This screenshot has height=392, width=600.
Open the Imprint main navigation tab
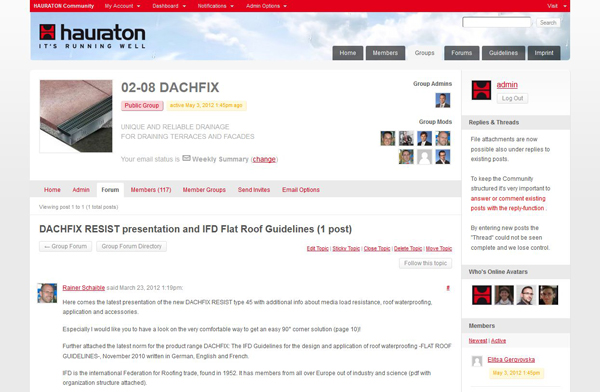(544, 53)
